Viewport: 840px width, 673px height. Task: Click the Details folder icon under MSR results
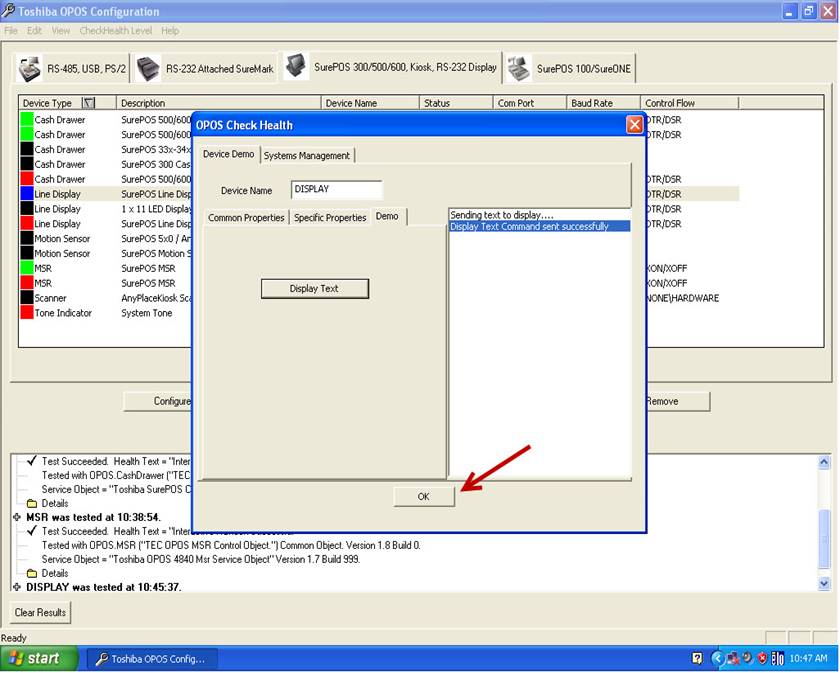point(32,573)
